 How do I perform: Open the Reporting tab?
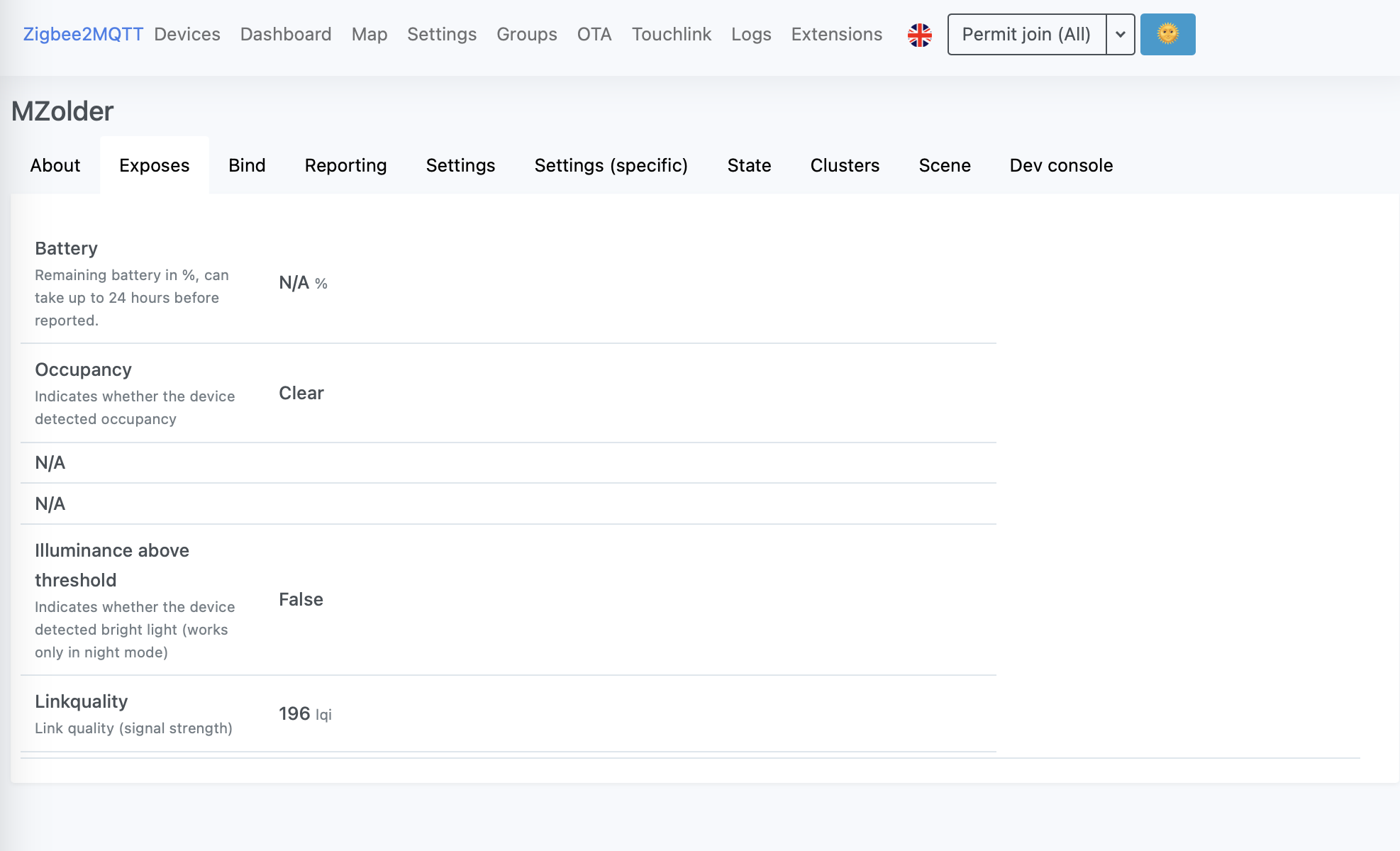[345, 165]
